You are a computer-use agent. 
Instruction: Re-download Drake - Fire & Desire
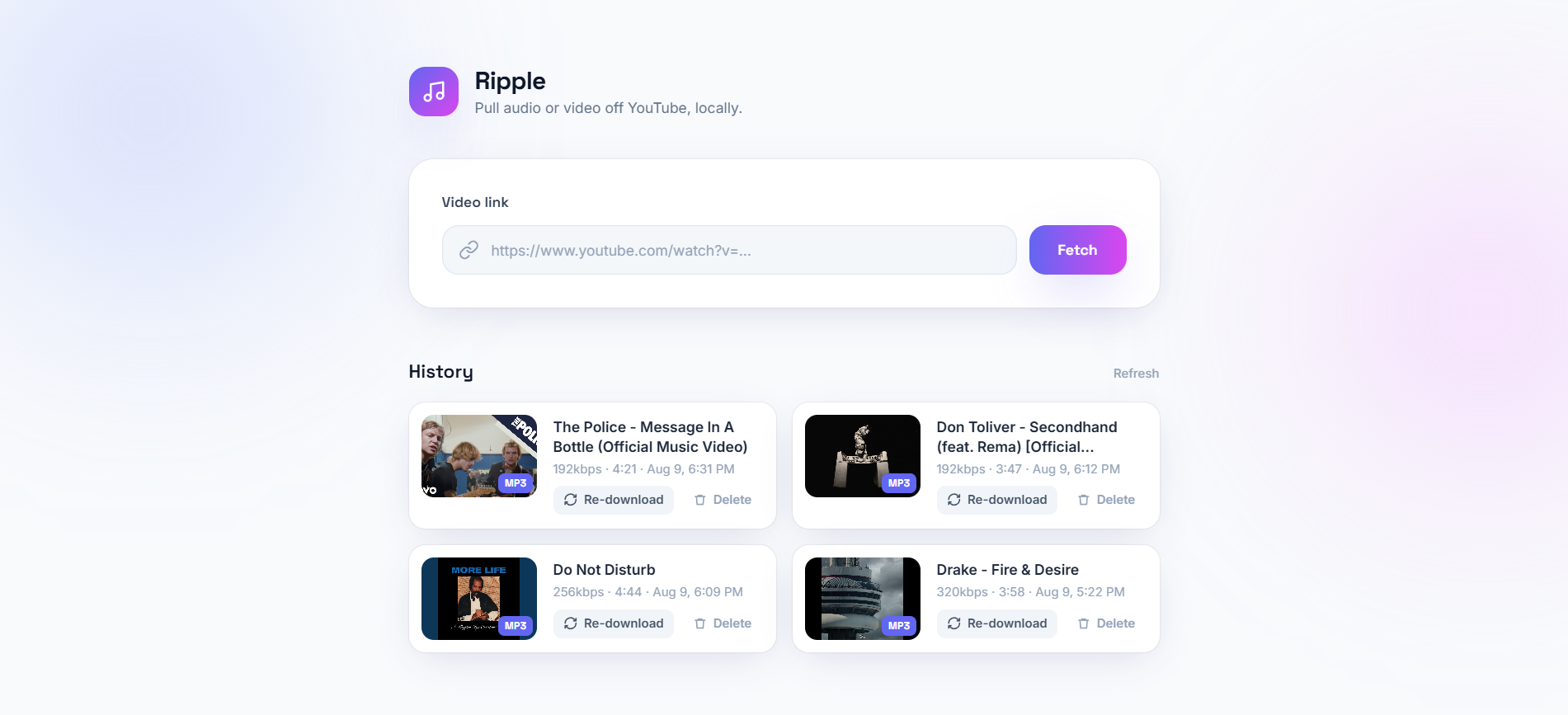(997, 623)
